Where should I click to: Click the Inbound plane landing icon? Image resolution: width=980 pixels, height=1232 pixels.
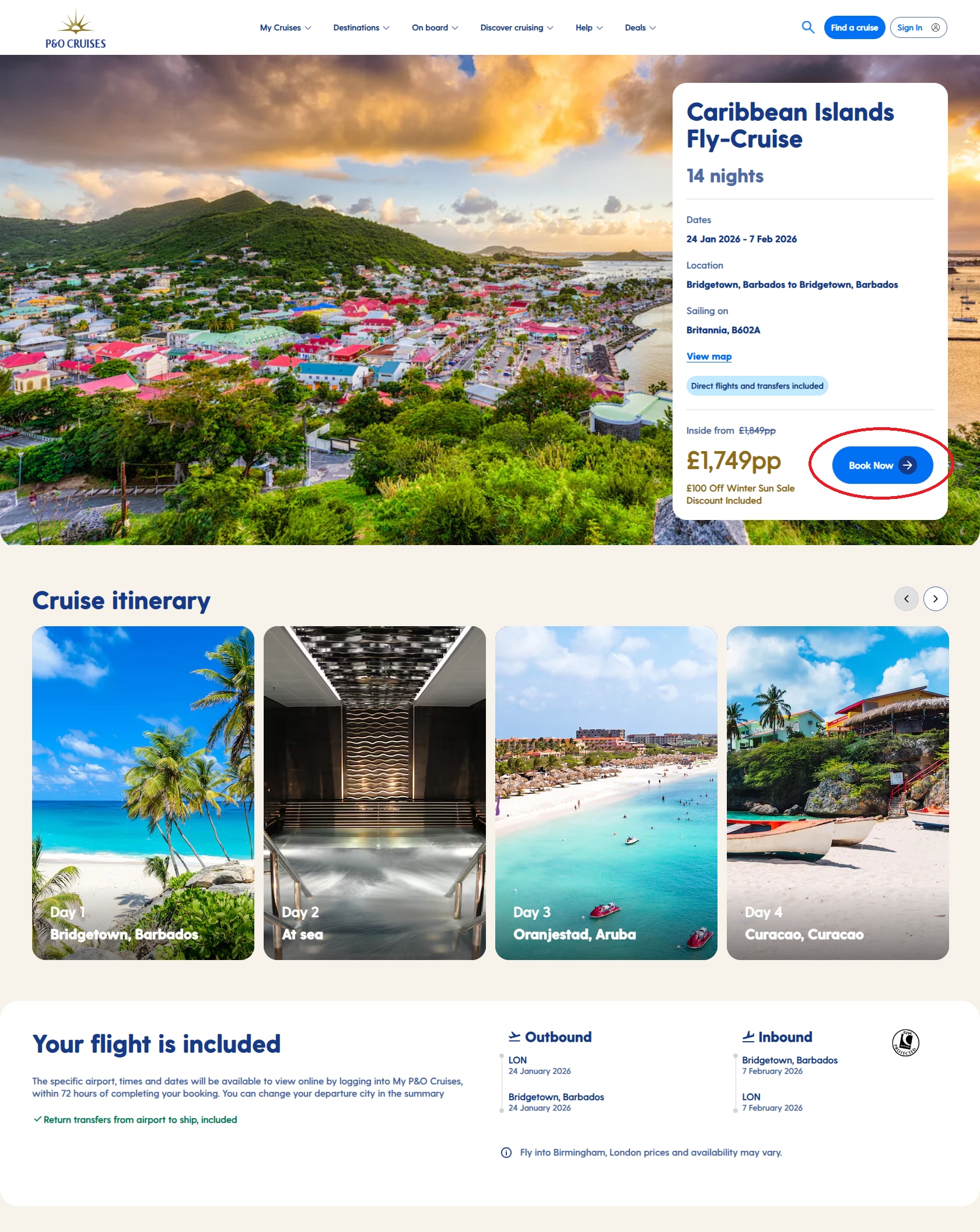pyautogui.click(x=748, y=1036)
